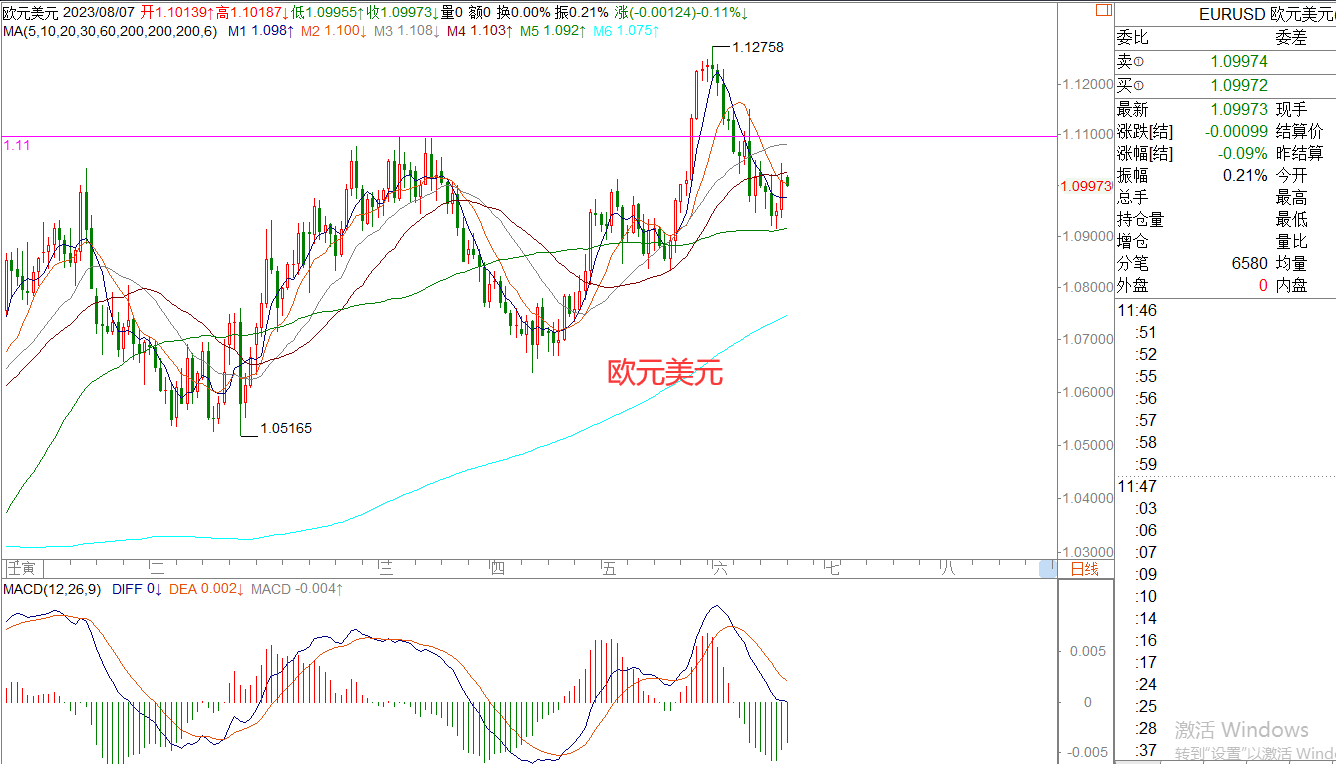The width and height of the screenshot is (1336, 764).
Task: Jump to month 七 on the time axis
Action: coord(832,569)
